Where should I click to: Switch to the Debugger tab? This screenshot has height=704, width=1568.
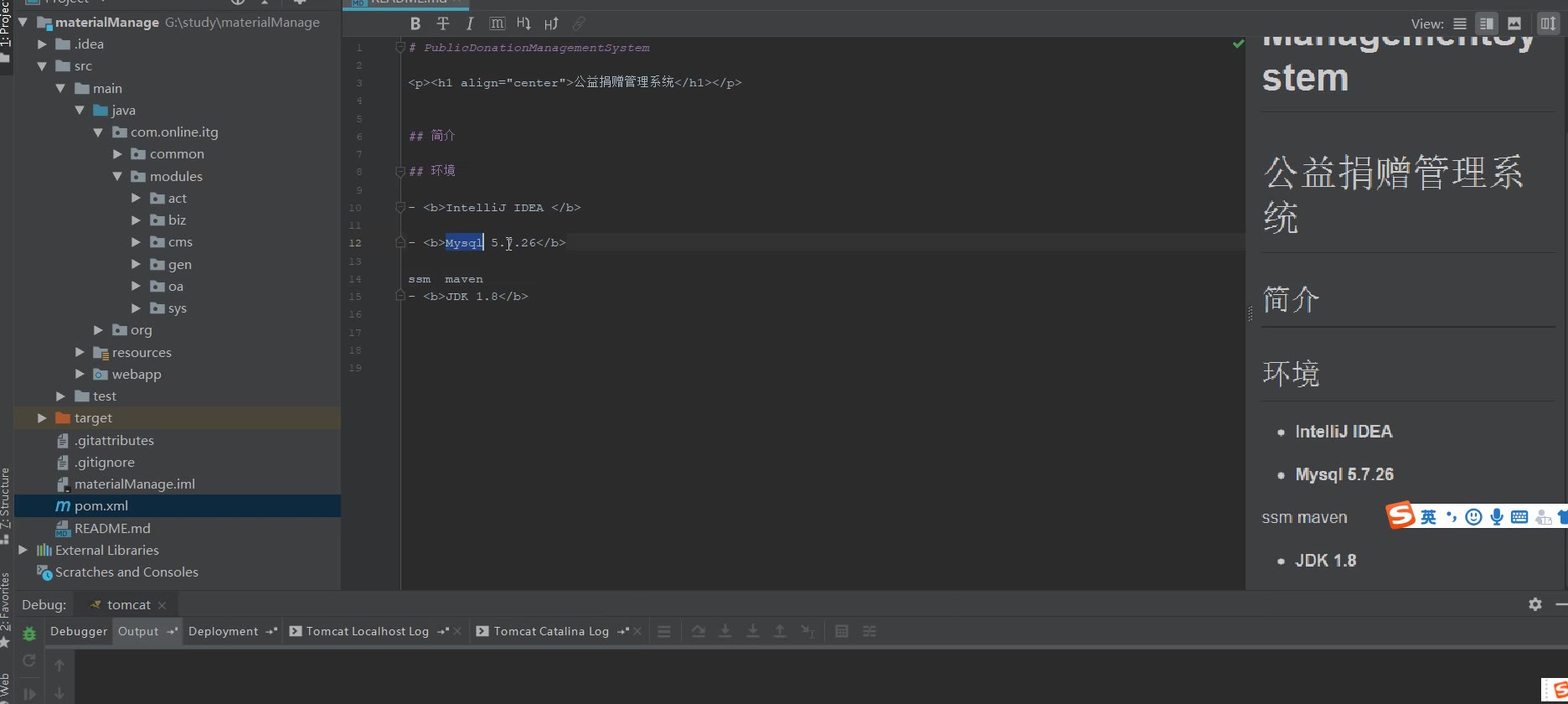(x=79, y=631)
